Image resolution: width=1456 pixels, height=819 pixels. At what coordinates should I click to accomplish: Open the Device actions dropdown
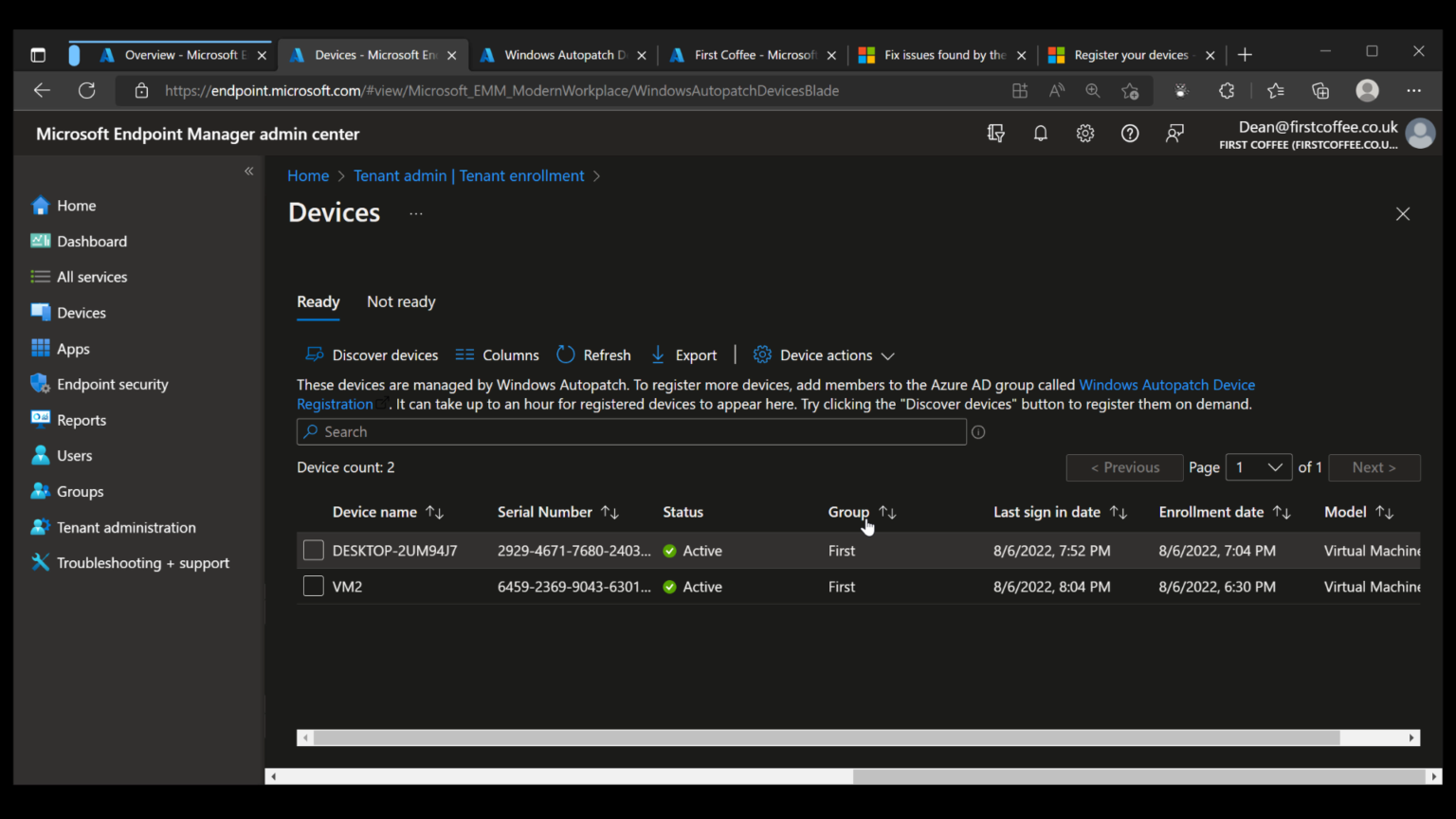tap(825, 355)
